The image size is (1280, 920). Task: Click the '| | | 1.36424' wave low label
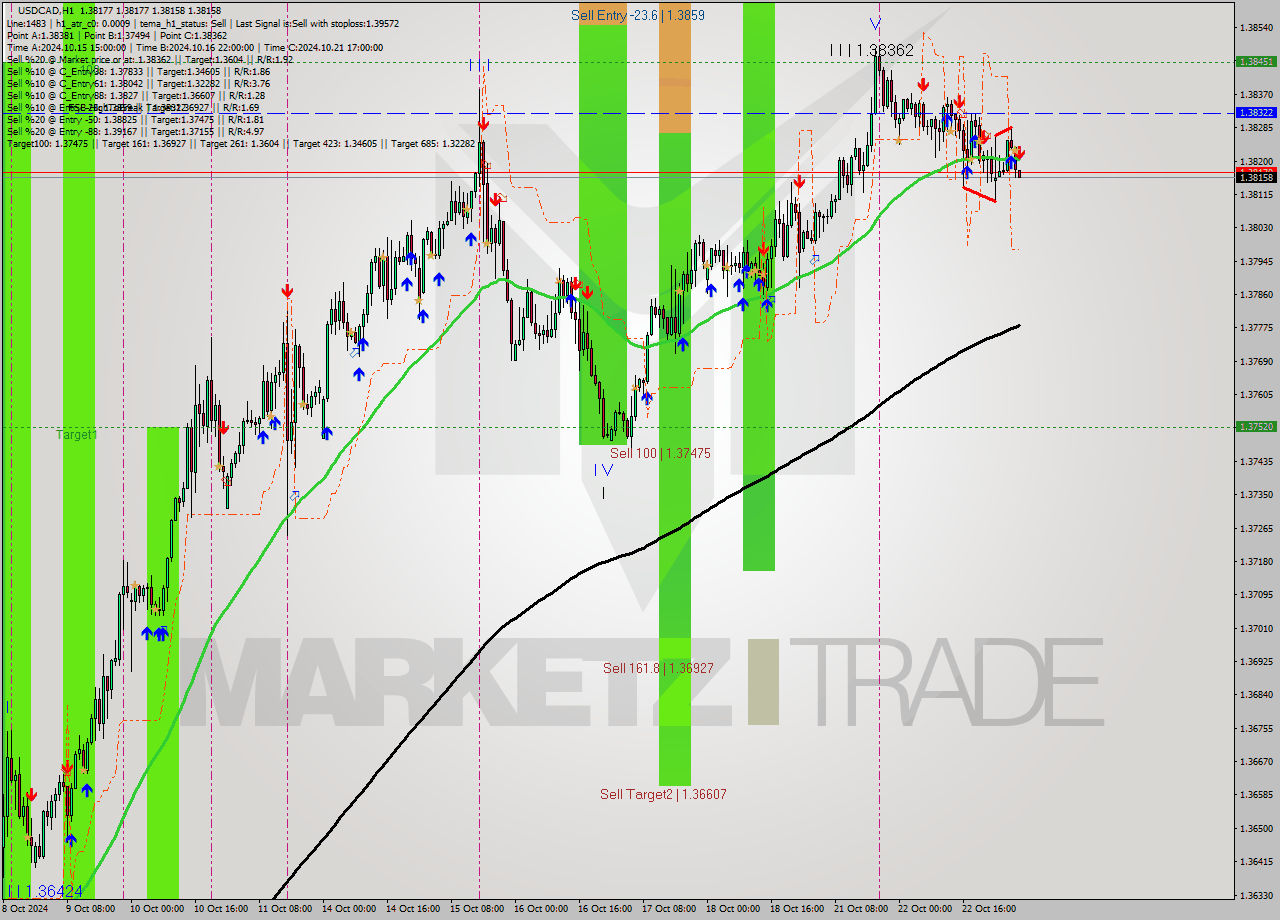[x=44, y=890]
